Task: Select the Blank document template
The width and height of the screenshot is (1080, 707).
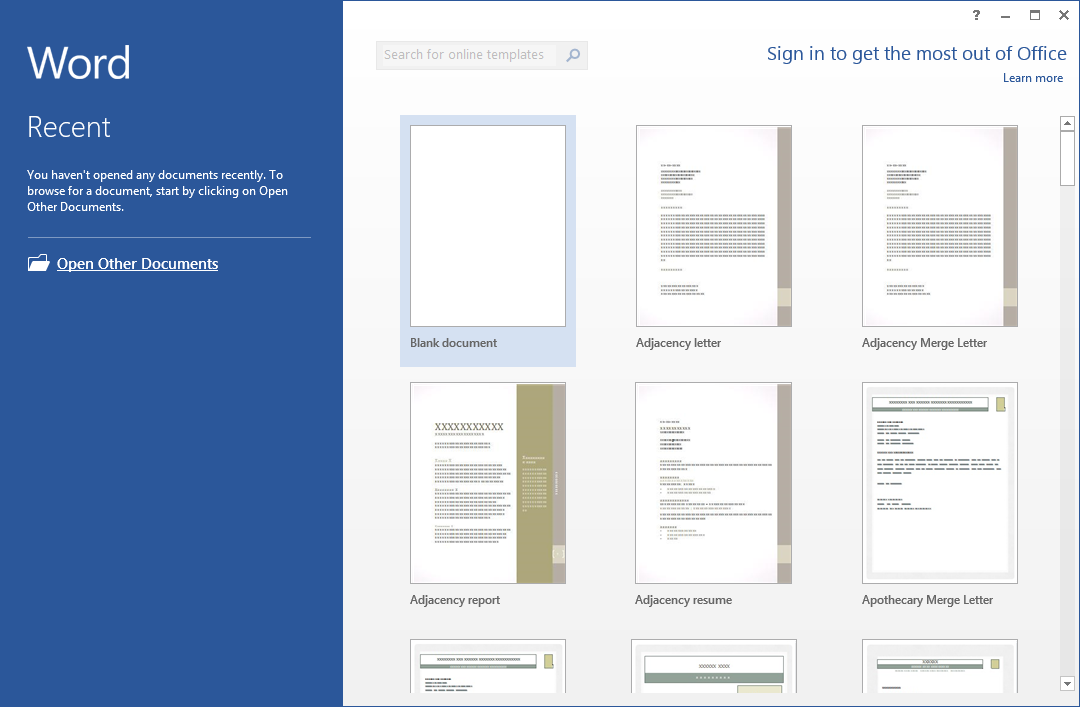Action: pyautogui.click(x=487, y=224)
